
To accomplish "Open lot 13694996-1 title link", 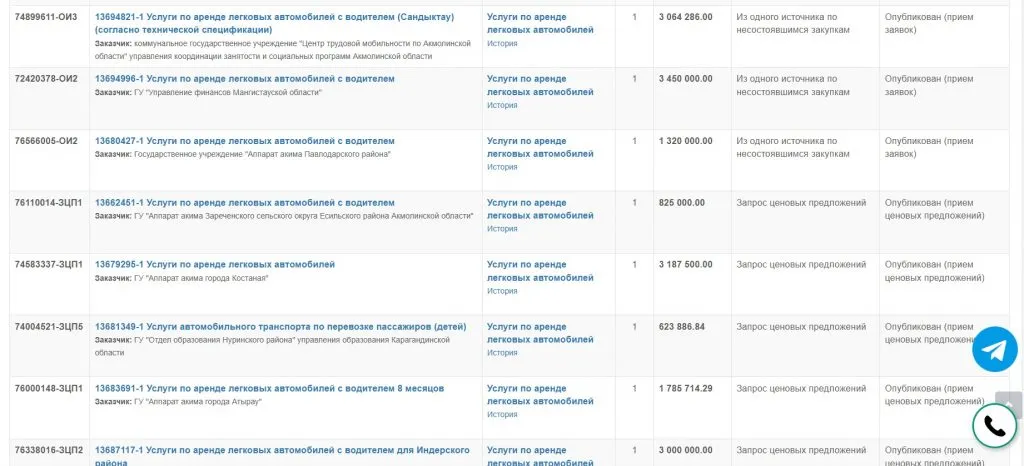I will click(245, 79).
